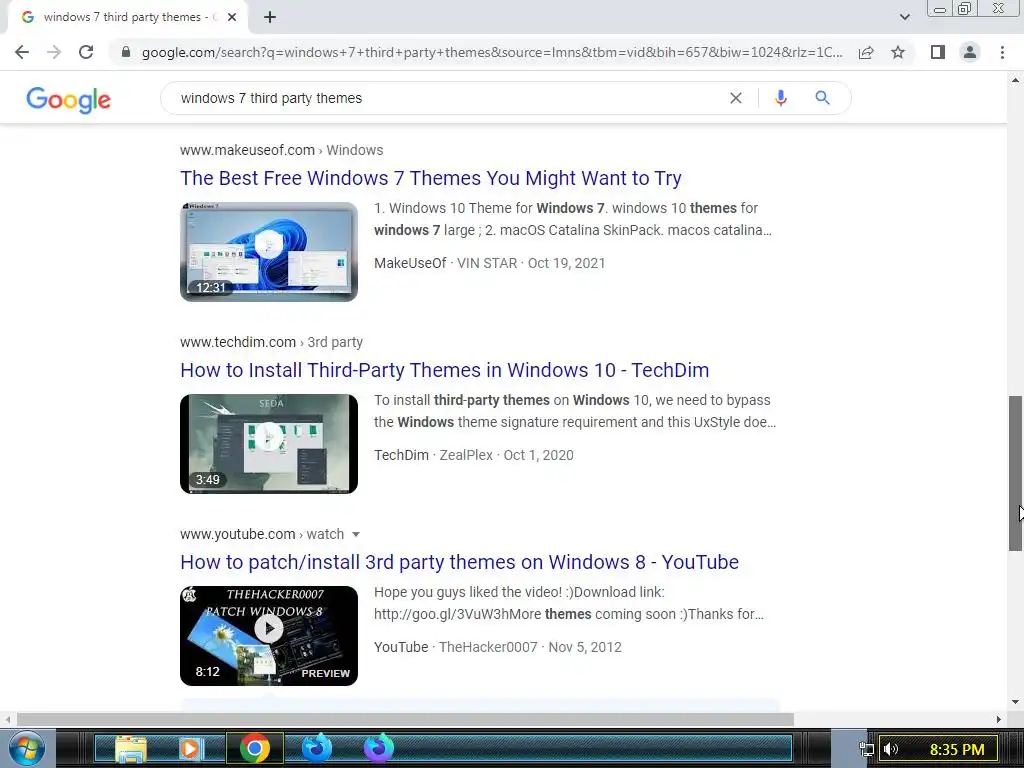
Task: Open the volume speaker tray icon
Action: coord(891,749)
